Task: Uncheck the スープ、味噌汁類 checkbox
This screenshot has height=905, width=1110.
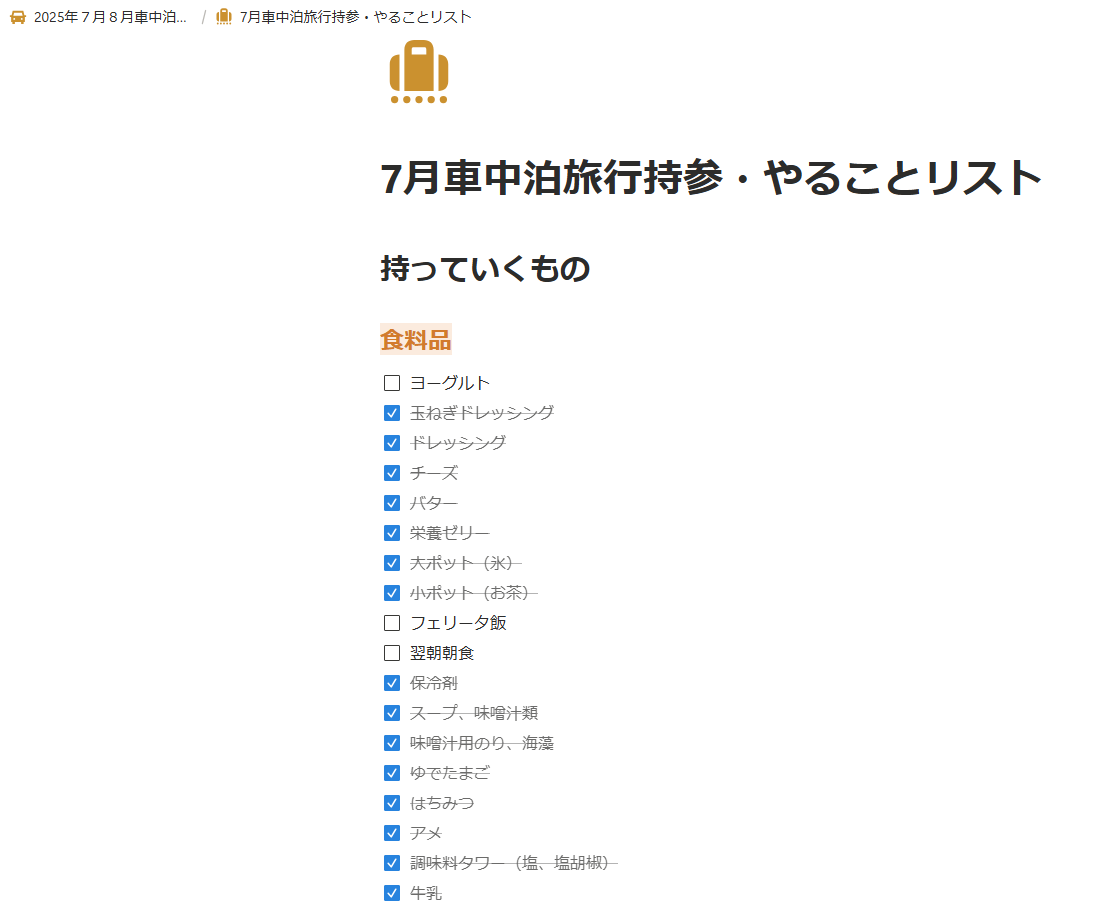Action: (x=391, y=713)
